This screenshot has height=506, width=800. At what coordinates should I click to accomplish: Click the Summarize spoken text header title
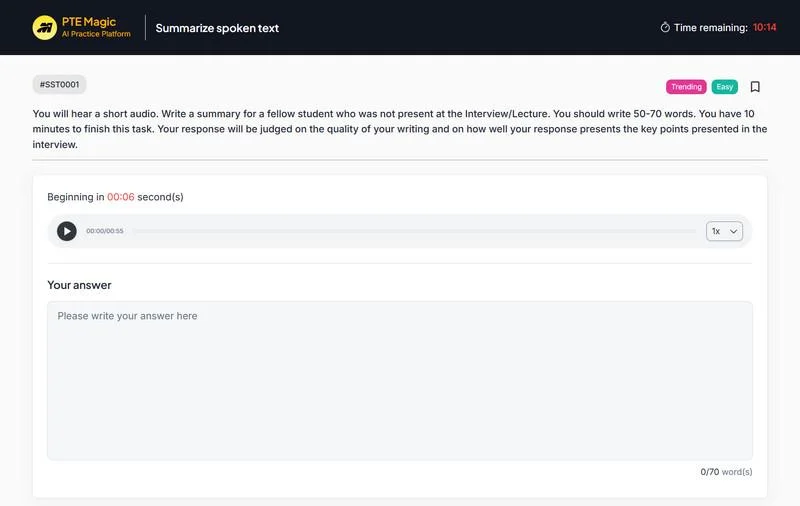217,28
